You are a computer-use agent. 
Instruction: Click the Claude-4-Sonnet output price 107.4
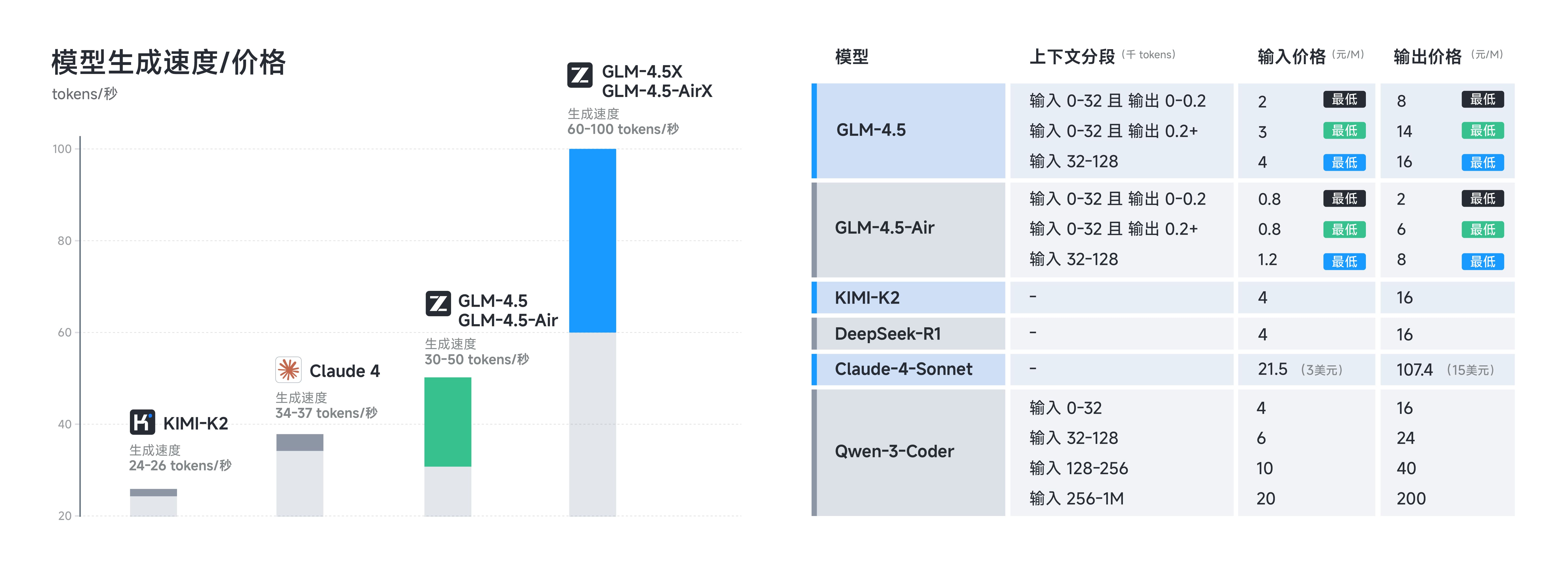[x=1415, y=370]
